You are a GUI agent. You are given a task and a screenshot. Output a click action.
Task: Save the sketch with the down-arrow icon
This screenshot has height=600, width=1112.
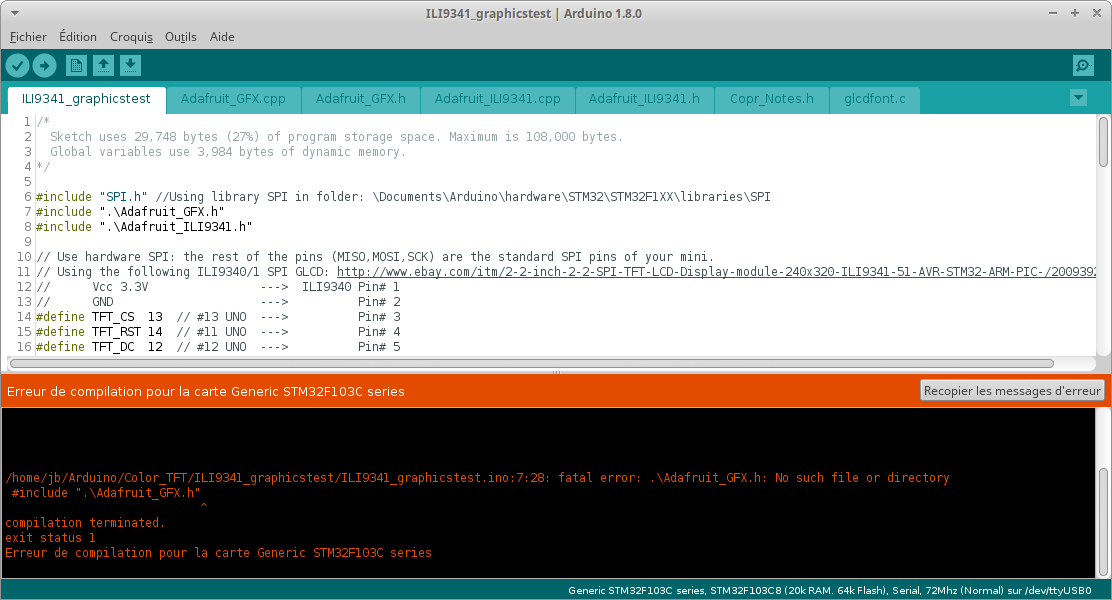click(130, 66)
